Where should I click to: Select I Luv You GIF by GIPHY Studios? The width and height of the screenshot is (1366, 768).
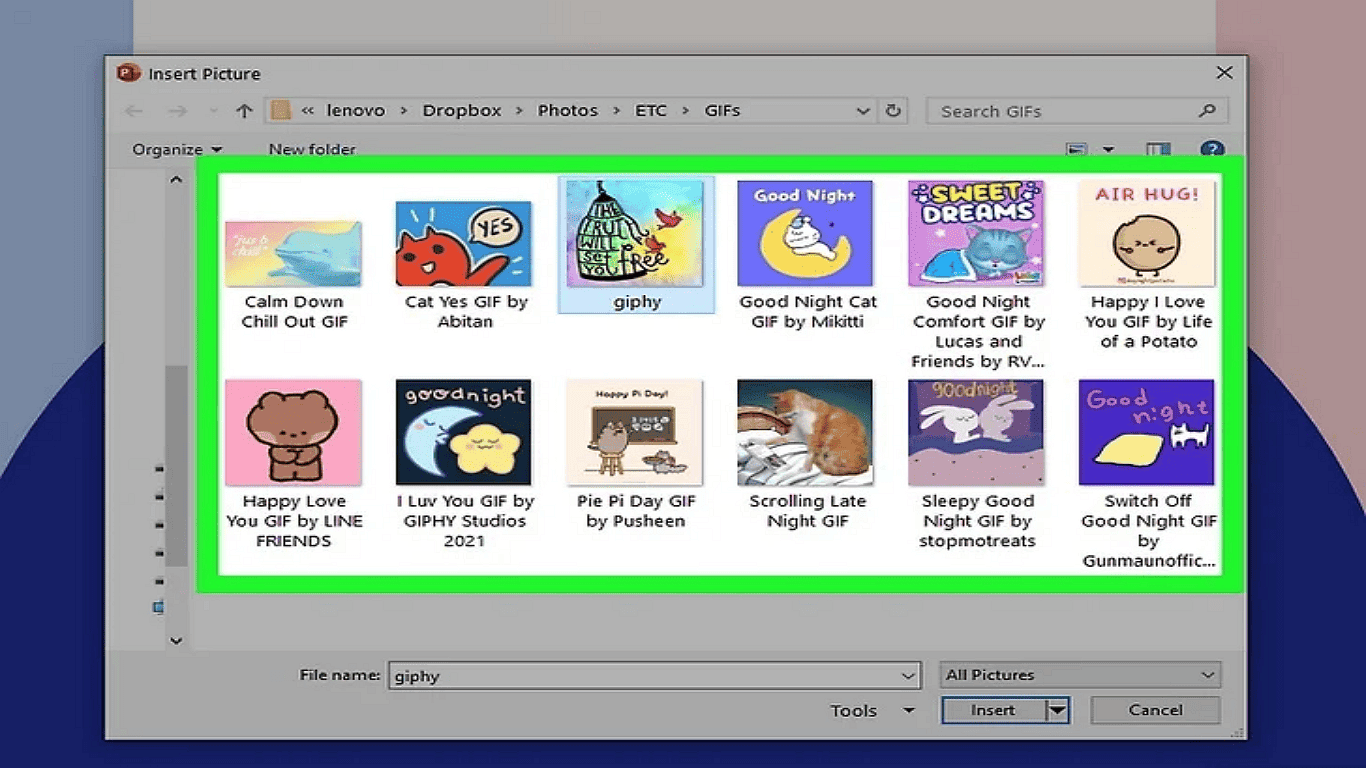[464, 432]
